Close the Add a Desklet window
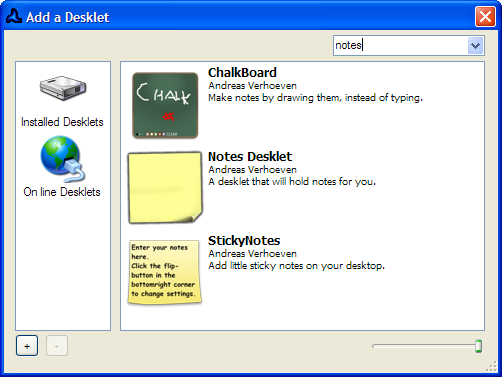 (485, 17)
